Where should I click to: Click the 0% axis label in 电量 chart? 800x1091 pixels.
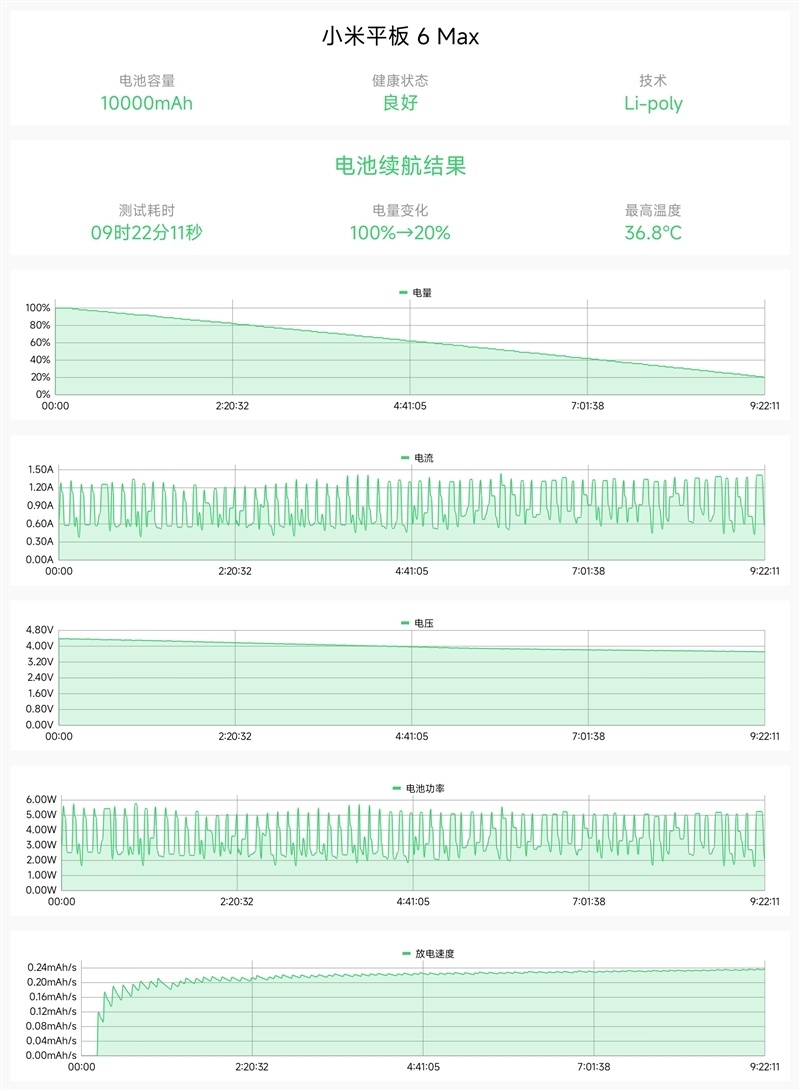(x=42, y=395)
